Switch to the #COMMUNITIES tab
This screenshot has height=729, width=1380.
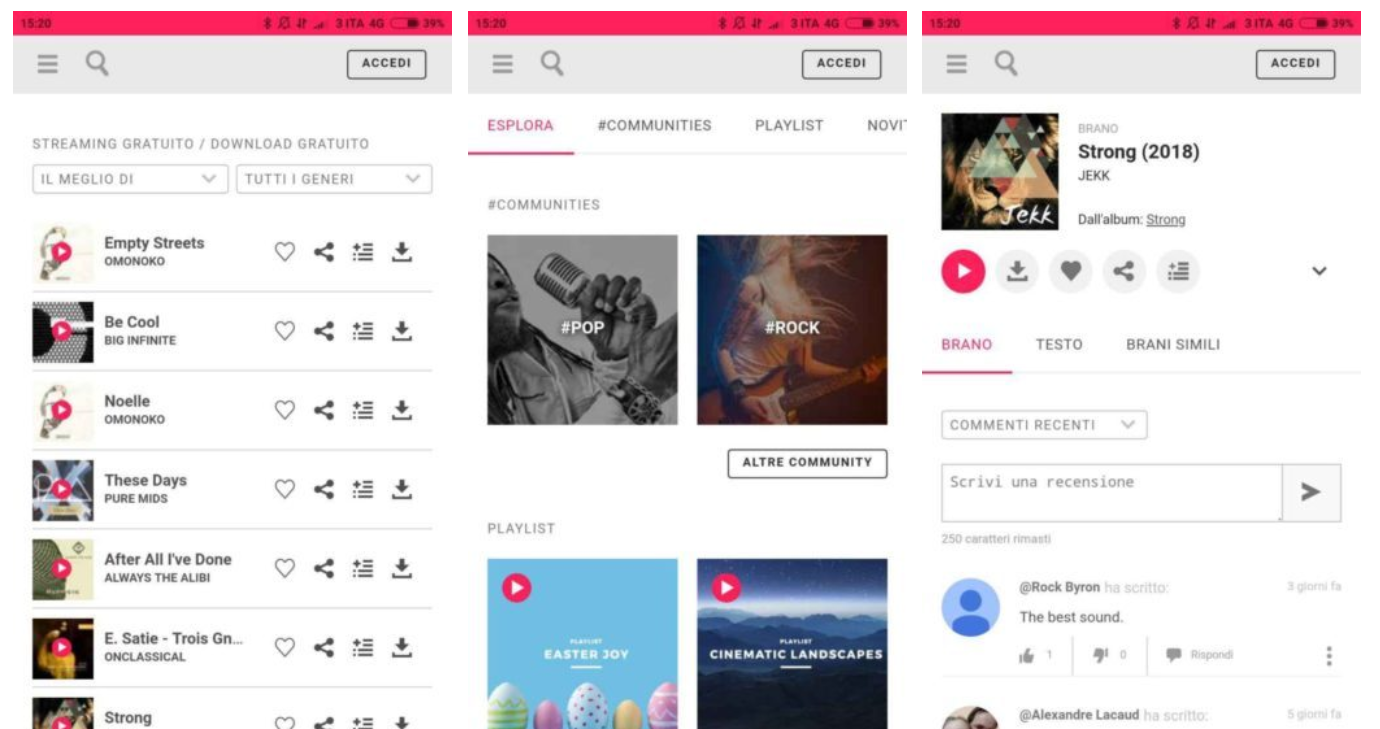pos(654,125)
